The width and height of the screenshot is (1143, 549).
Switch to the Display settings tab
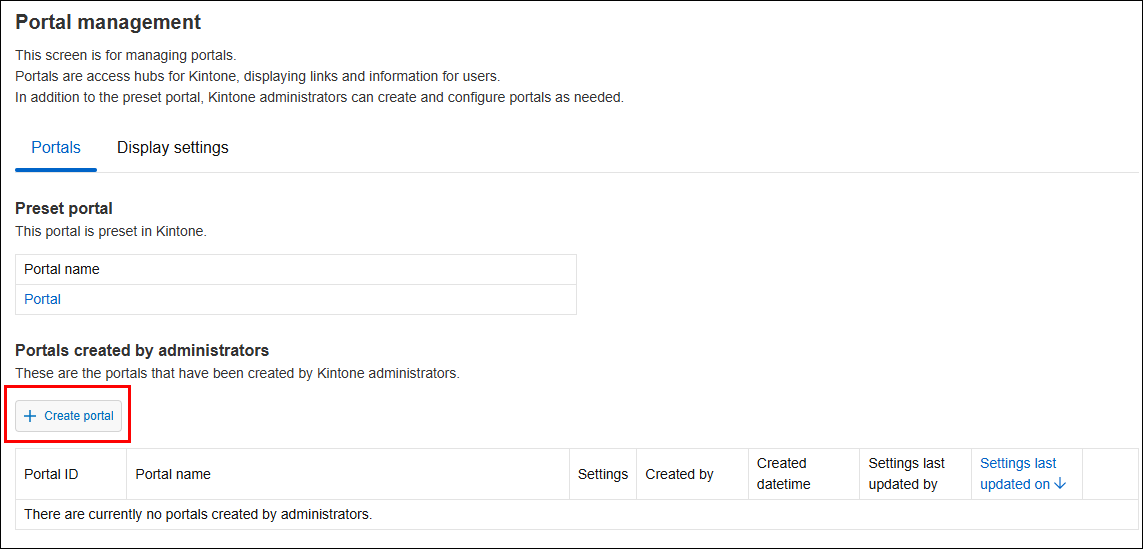tap(172, 148)
